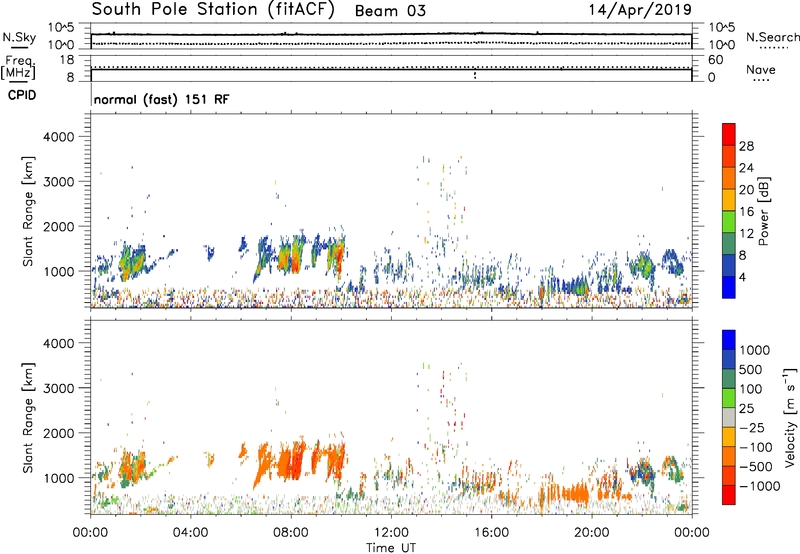The height and width of the screenshot is (554, 800).
Task: Click the -1000 tick on the Velocity colorbar
Action: pos(759,486)
